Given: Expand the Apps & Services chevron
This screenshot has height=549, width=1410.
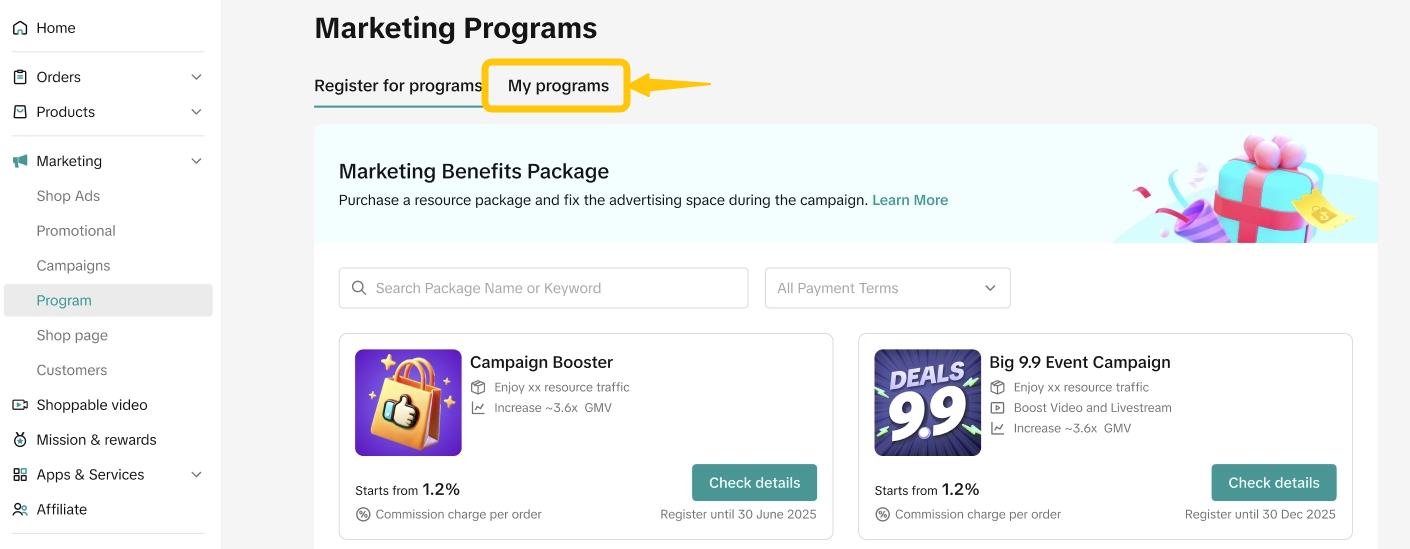Looking at the screenshot, I should [x=196, y=475].
